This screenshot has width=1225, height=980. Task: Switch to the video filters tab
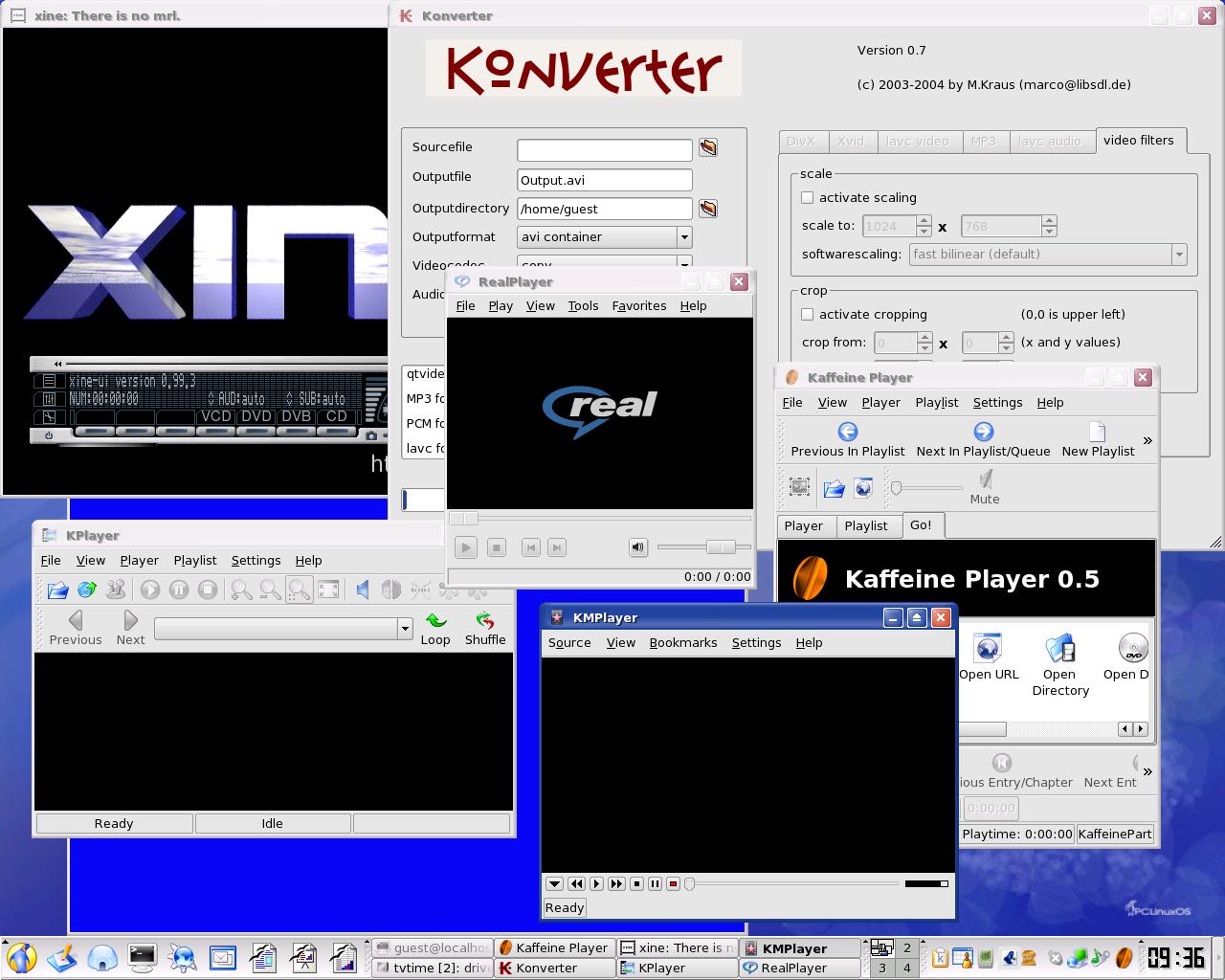click(x=1139, y=141)
